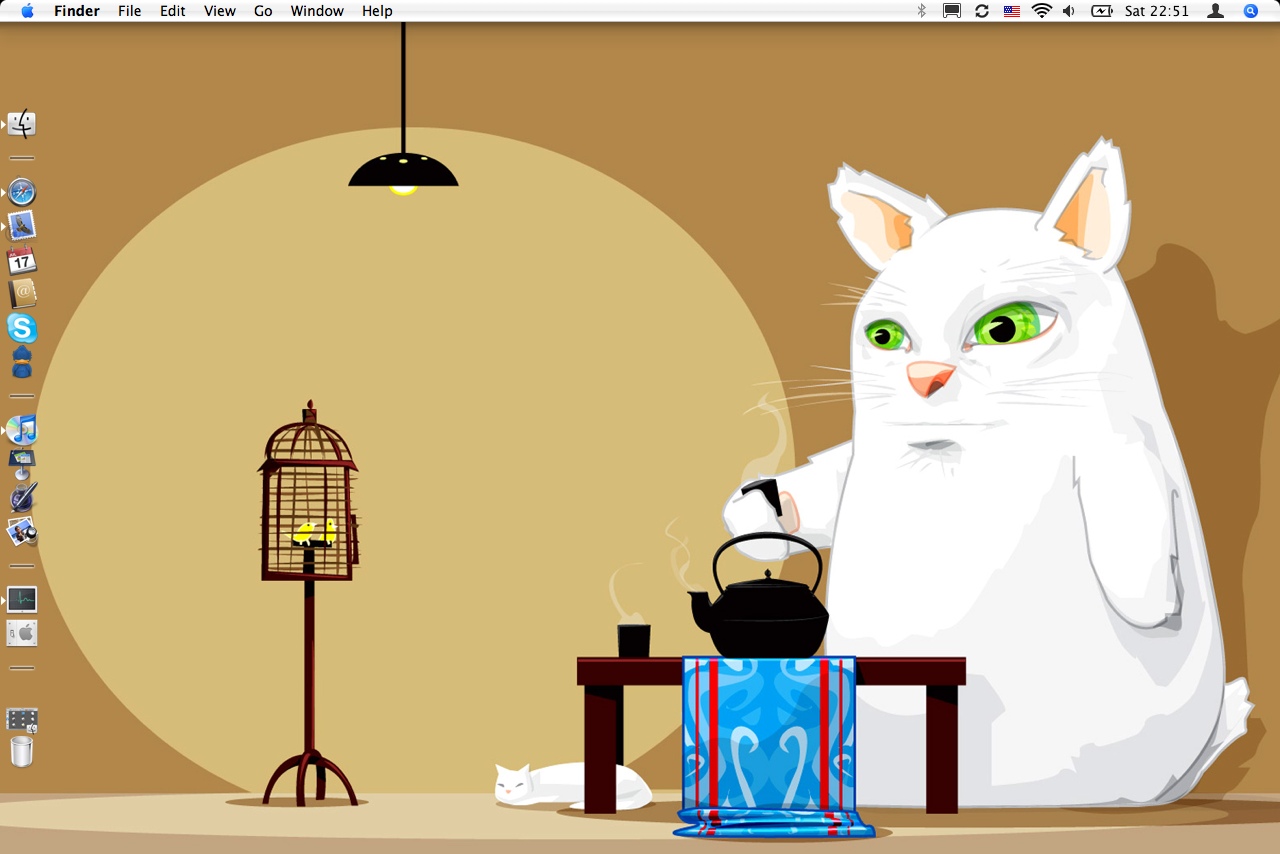The image size is (1280, 854).
Task: Open the Spaces/Exposé stack icon in the Dock
Action: click(x=22, y=719)
